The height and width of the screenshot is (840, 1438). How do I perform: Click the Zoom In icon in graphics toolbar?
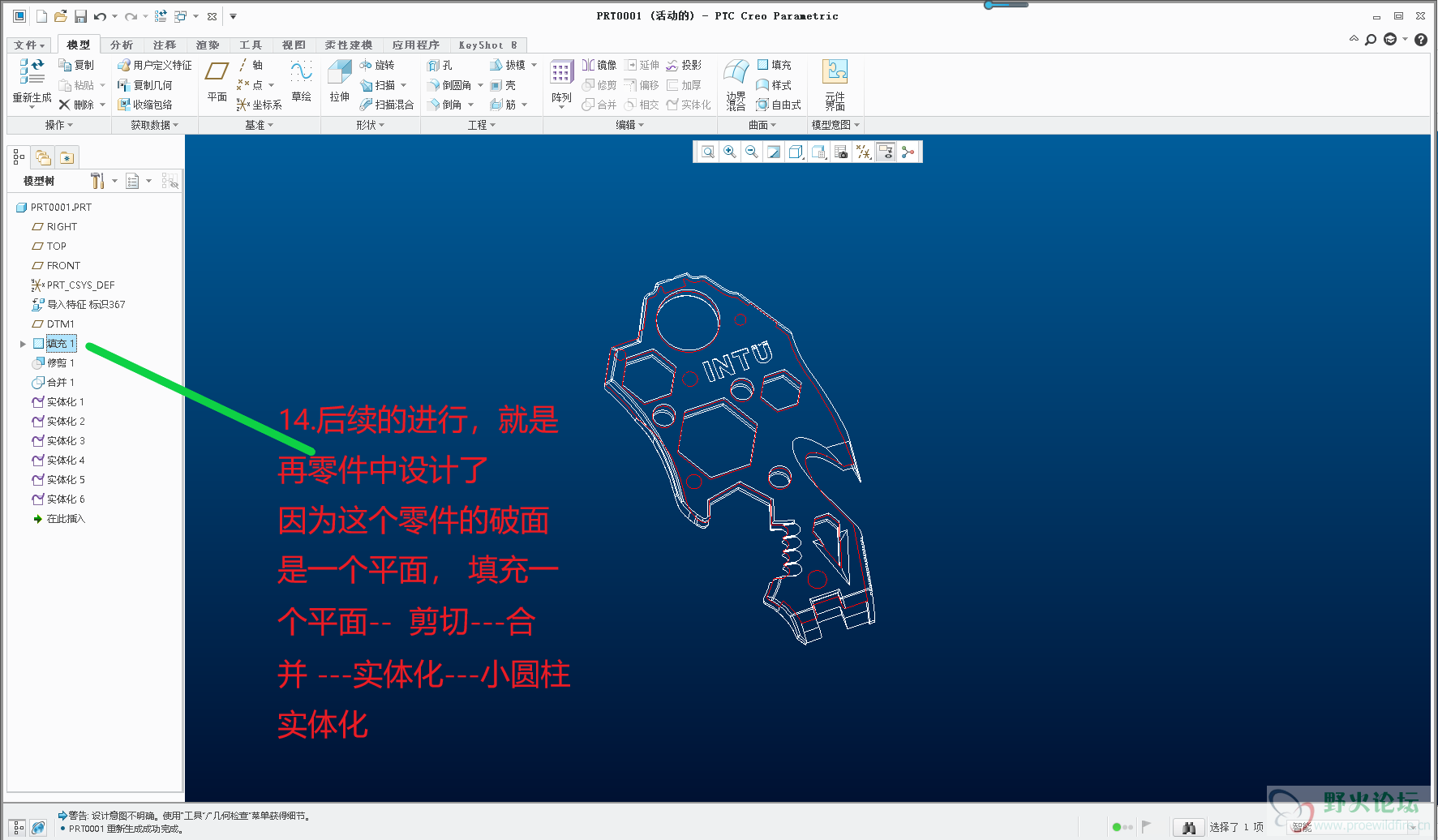coord(730,152)
